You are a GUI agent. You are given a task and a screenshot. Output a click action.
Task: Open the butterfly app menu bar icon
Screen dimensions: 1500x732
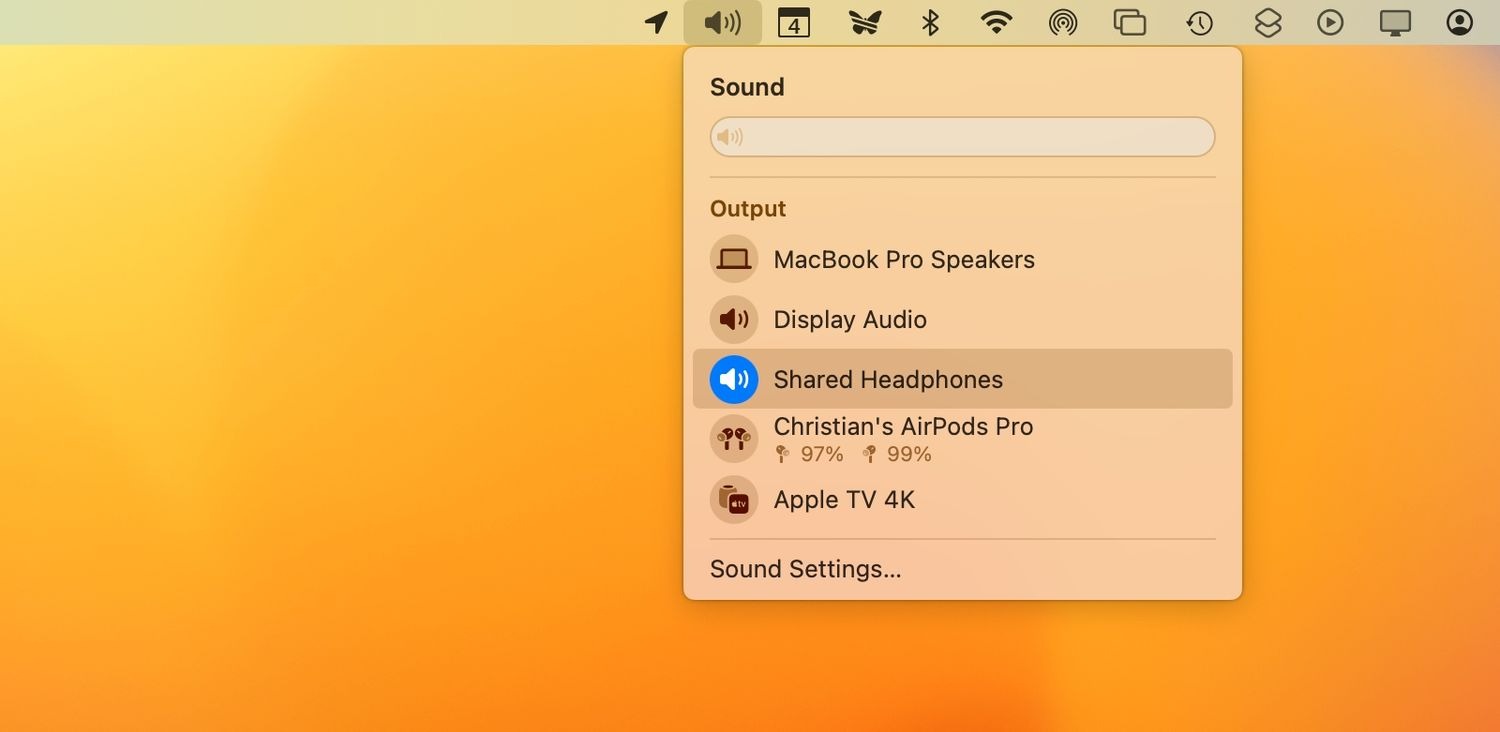(x=864, y=22)
